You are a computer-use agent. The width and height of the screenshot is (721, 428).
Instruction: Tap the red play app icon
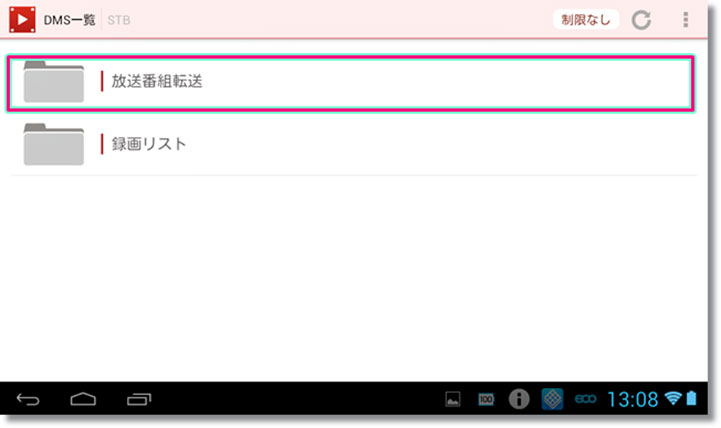[22, 19]
